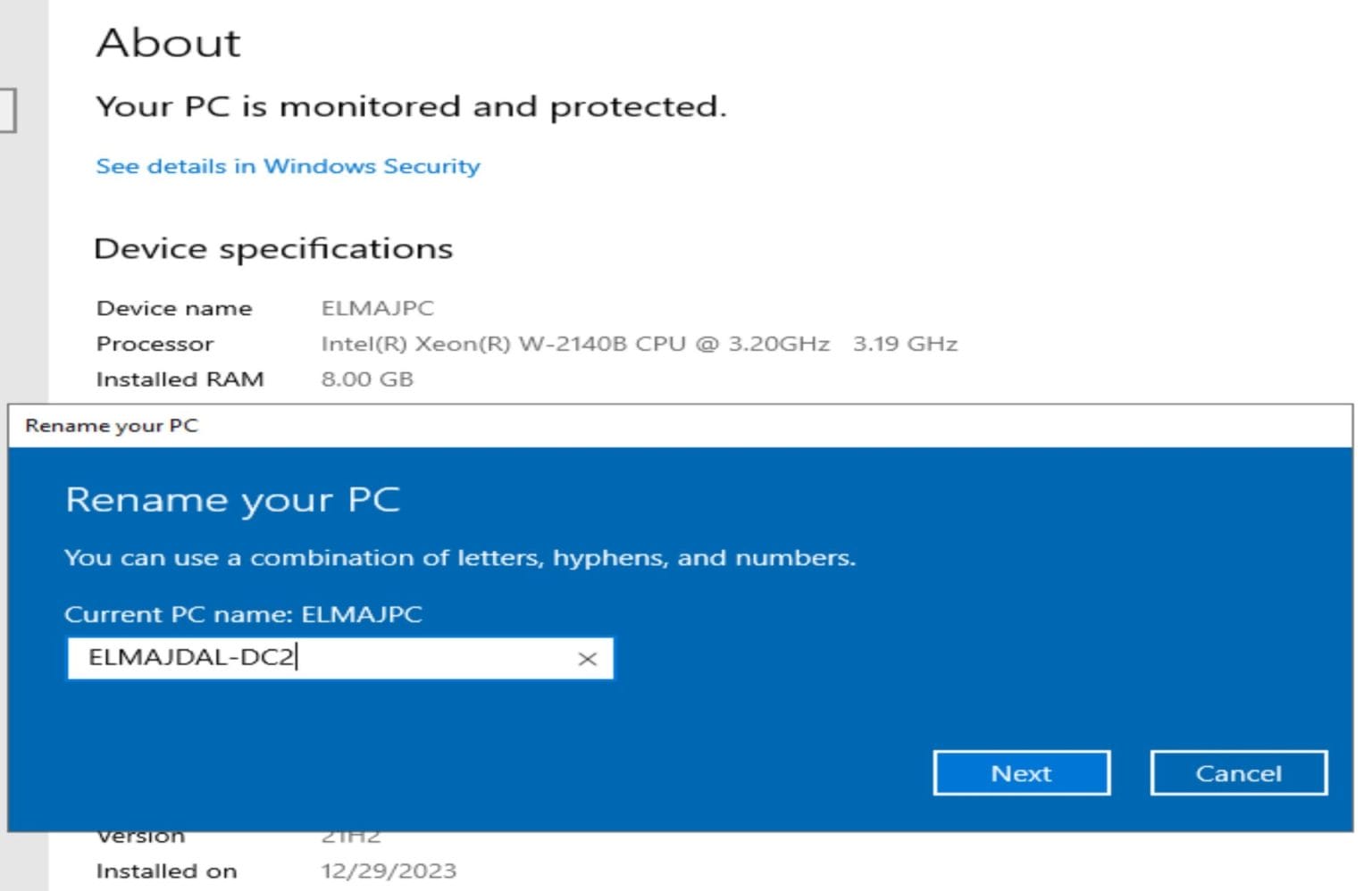This screenshot has width=1372, height=891.
Task: Click the Current PC name label
Action: (243, 614)
